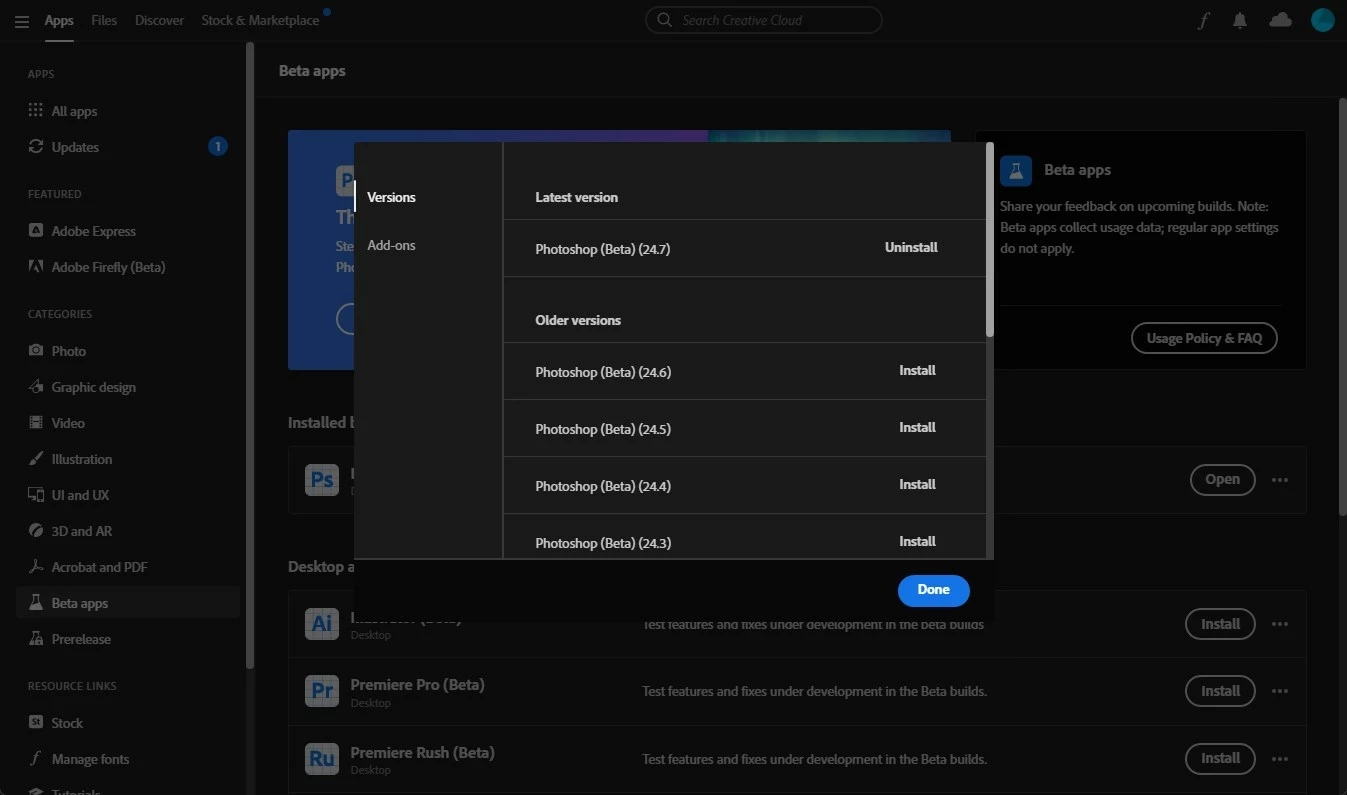
Task: Open more options for installed Photoshop Beta
Action: point(1280,480)
